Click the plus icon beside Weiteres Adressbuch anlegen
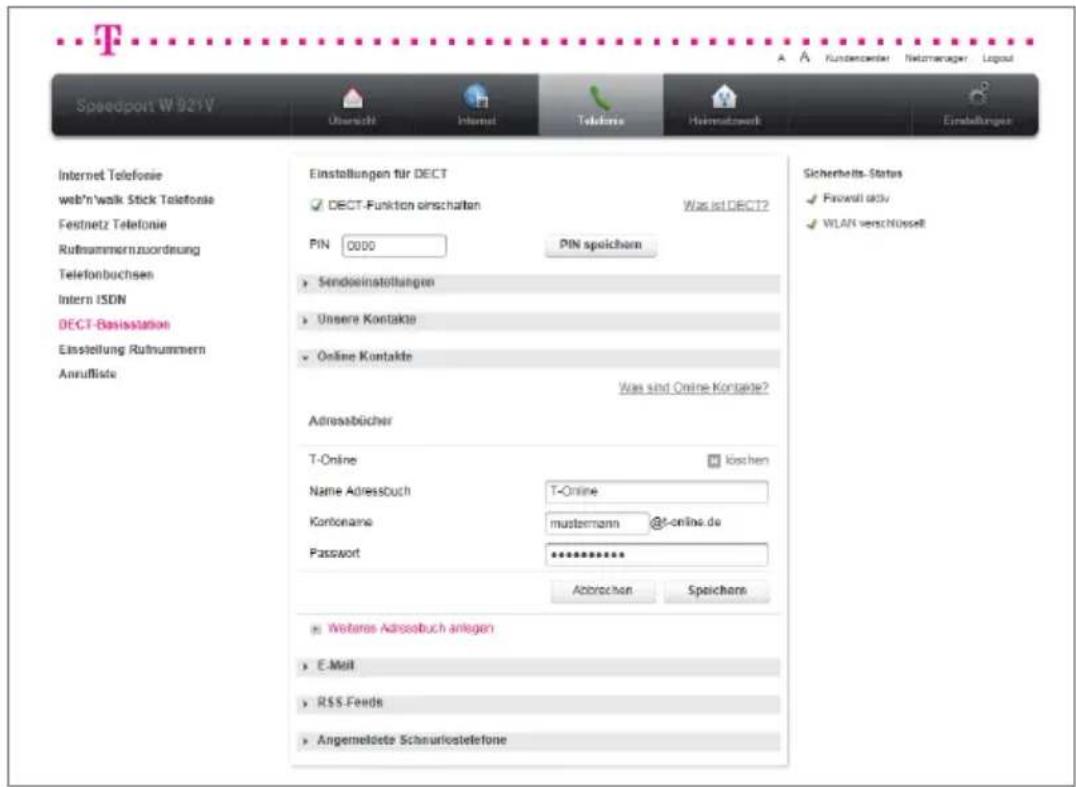Viewport: 1076px width, 787px height. coord(316,629)
